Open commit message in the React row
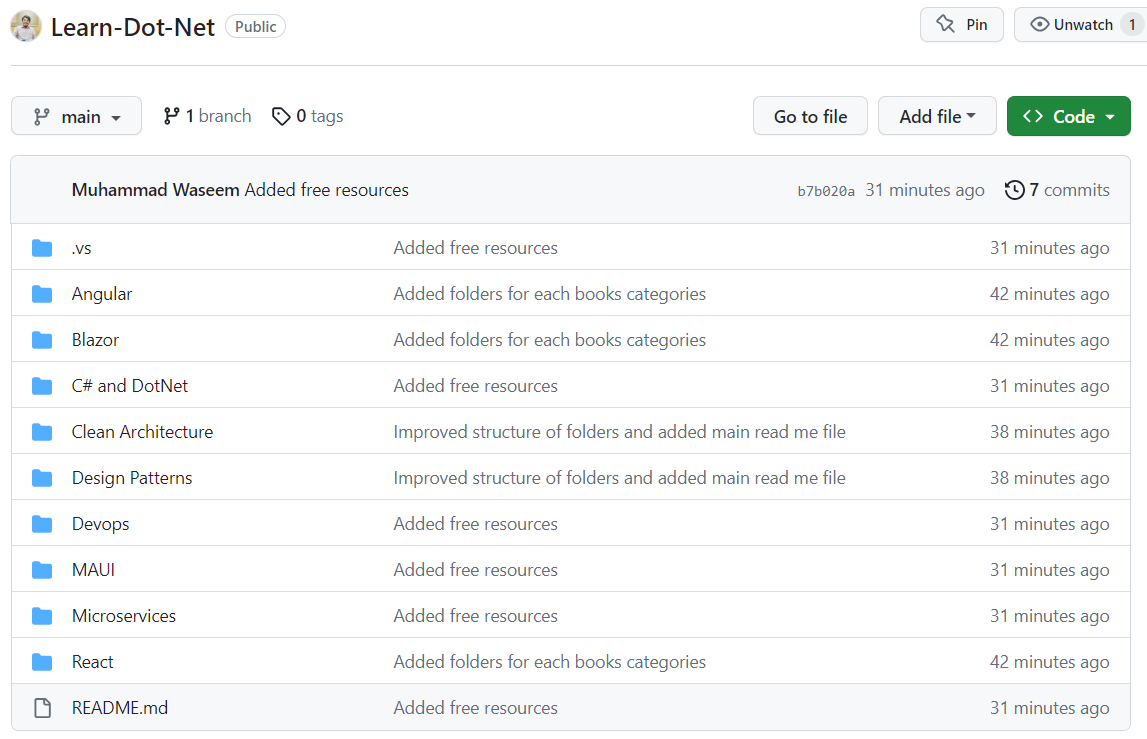This screenshot has width=1147, height=739. (x=549, y=662)
